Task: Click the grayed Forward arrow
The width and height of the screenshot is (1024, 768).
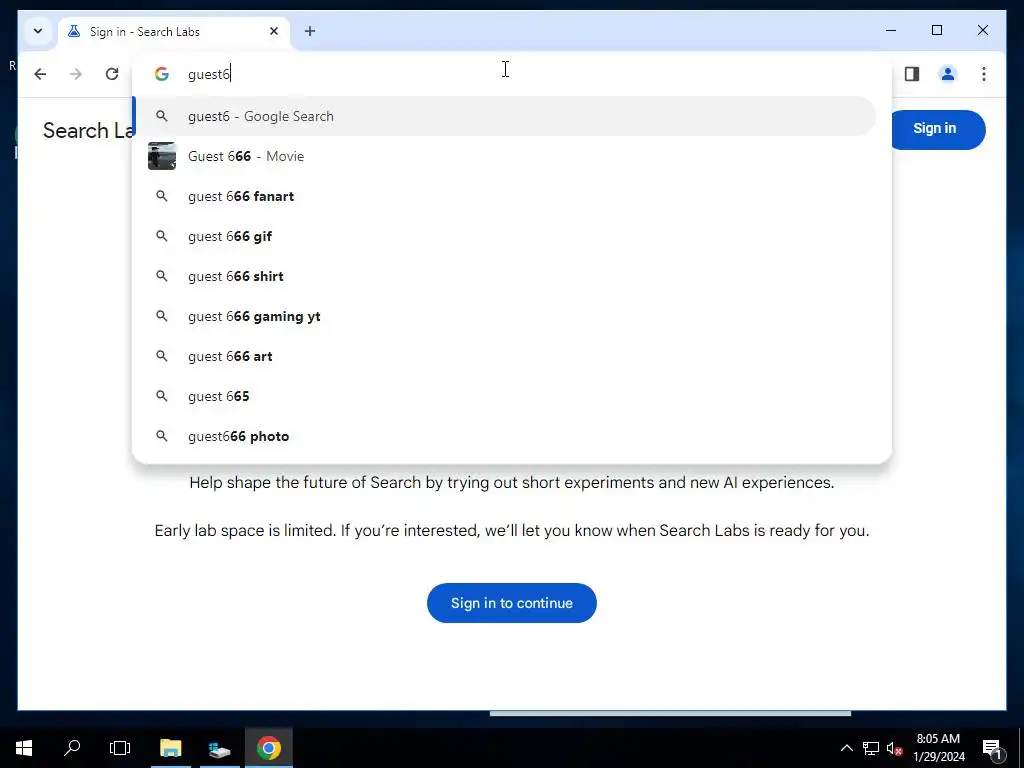Action: tap(76, 74)
